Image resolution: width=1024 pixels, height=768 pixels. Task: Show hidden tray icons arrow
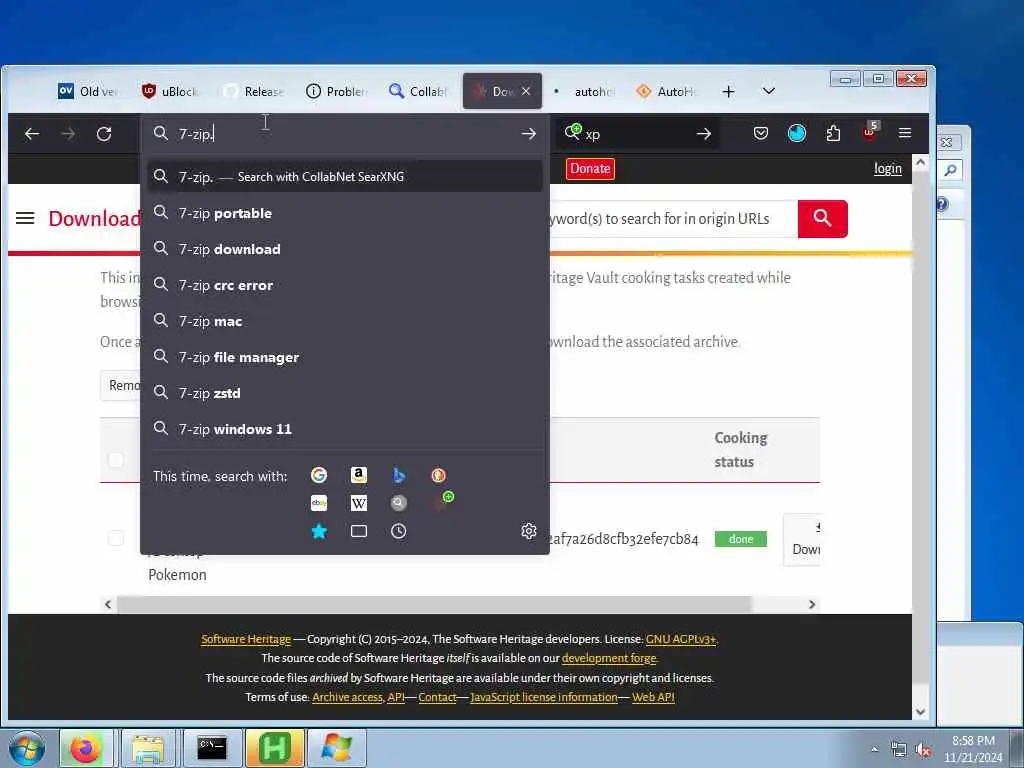[x=874, y=749]
